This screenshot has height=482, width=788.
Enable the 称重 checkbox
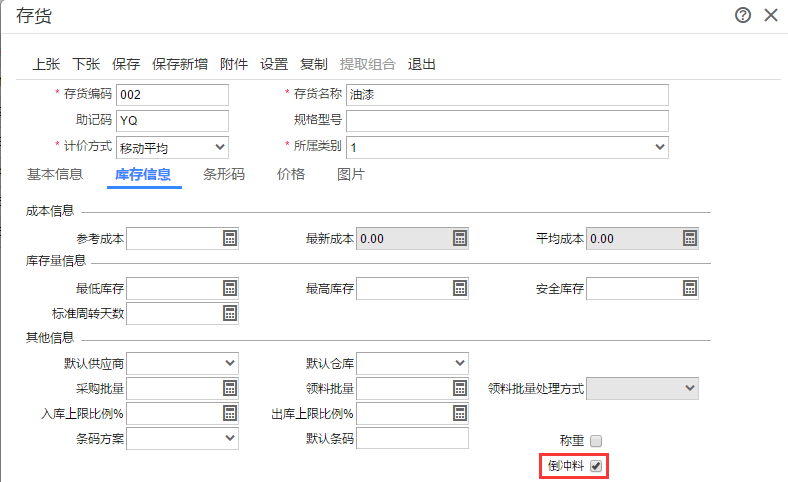click(596, 441)
